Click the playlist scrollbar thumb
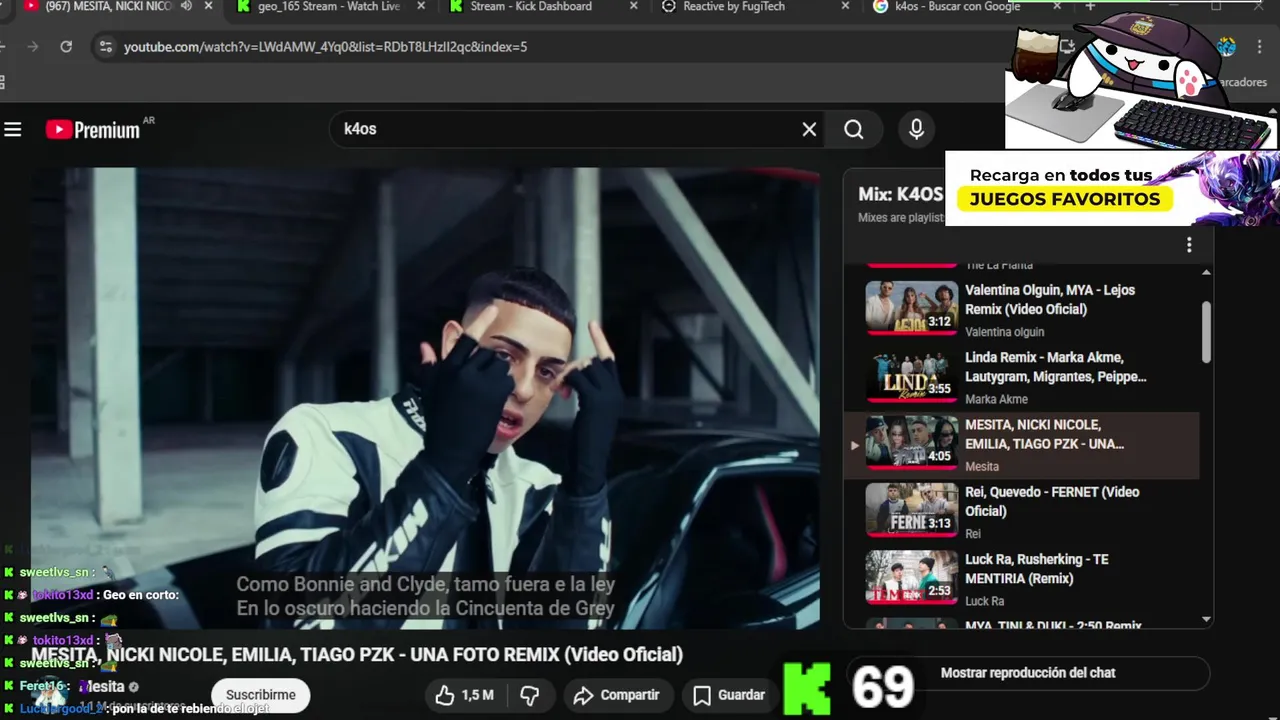 tap(1206, 332)
